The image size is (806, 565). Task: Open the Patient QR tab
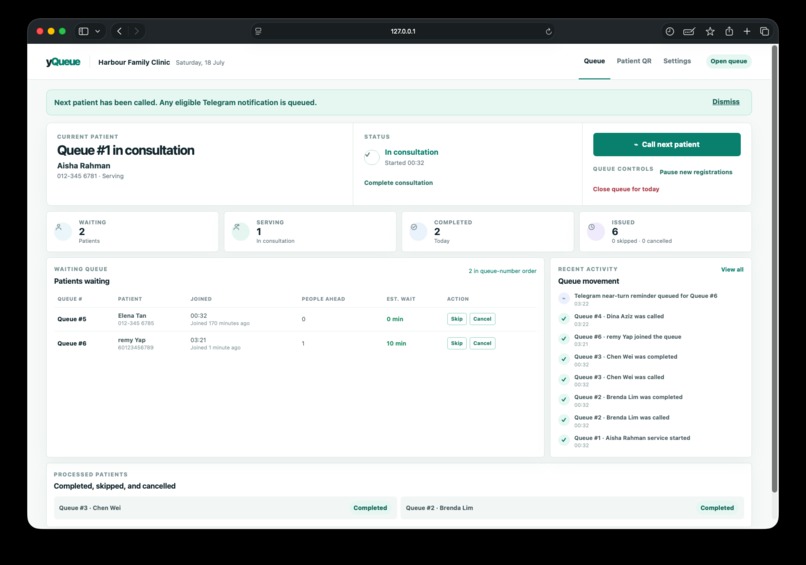tap(634, 61)
